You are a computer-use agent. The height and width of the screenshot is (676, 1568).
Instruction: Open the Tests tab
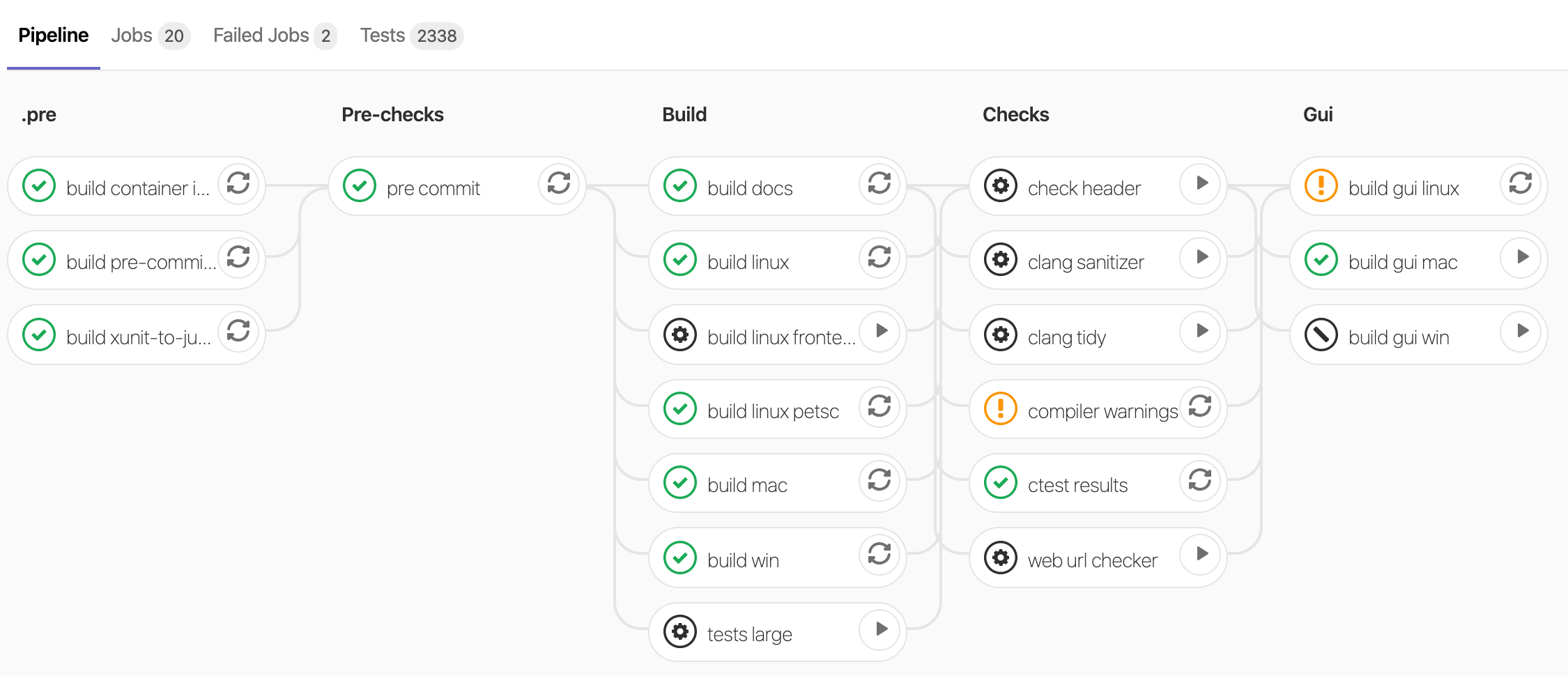click(x=383, y=35)
